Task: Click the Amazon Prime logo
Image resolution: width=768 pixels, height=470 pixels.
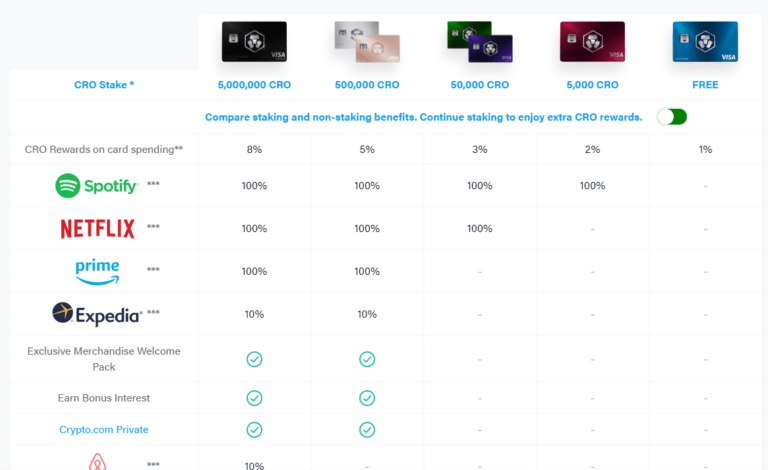Action: point(97,272)
